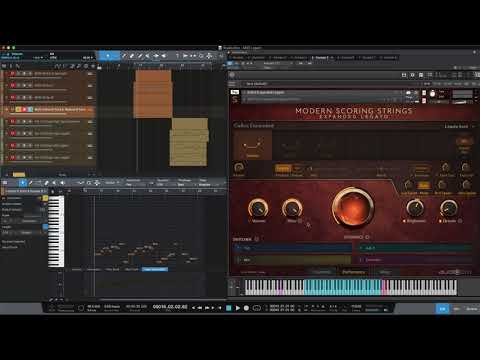Click the knob right of Brightness
Screen dimensions: 480x360
(449, 208)
